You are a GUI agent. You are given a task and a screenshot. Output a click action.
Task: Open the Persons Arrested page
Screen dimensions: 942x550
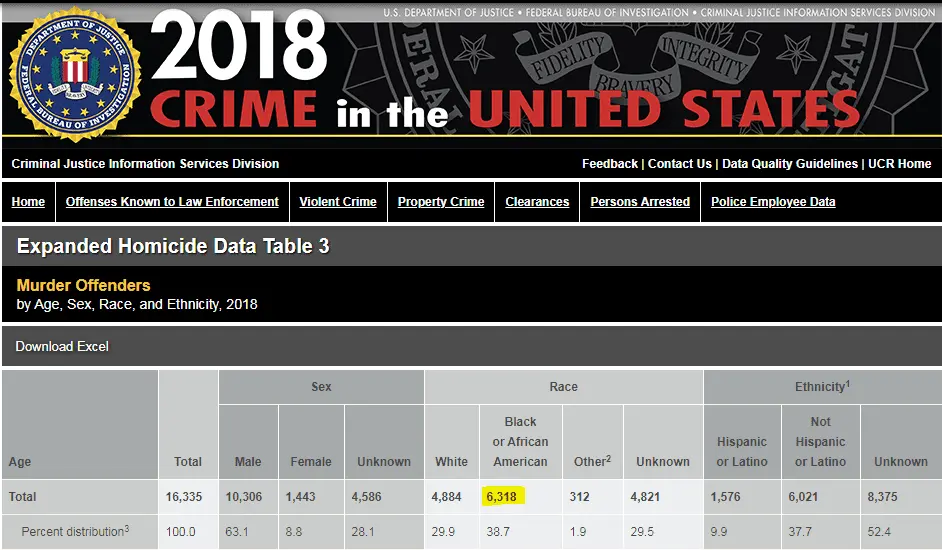tap(640, 202)
